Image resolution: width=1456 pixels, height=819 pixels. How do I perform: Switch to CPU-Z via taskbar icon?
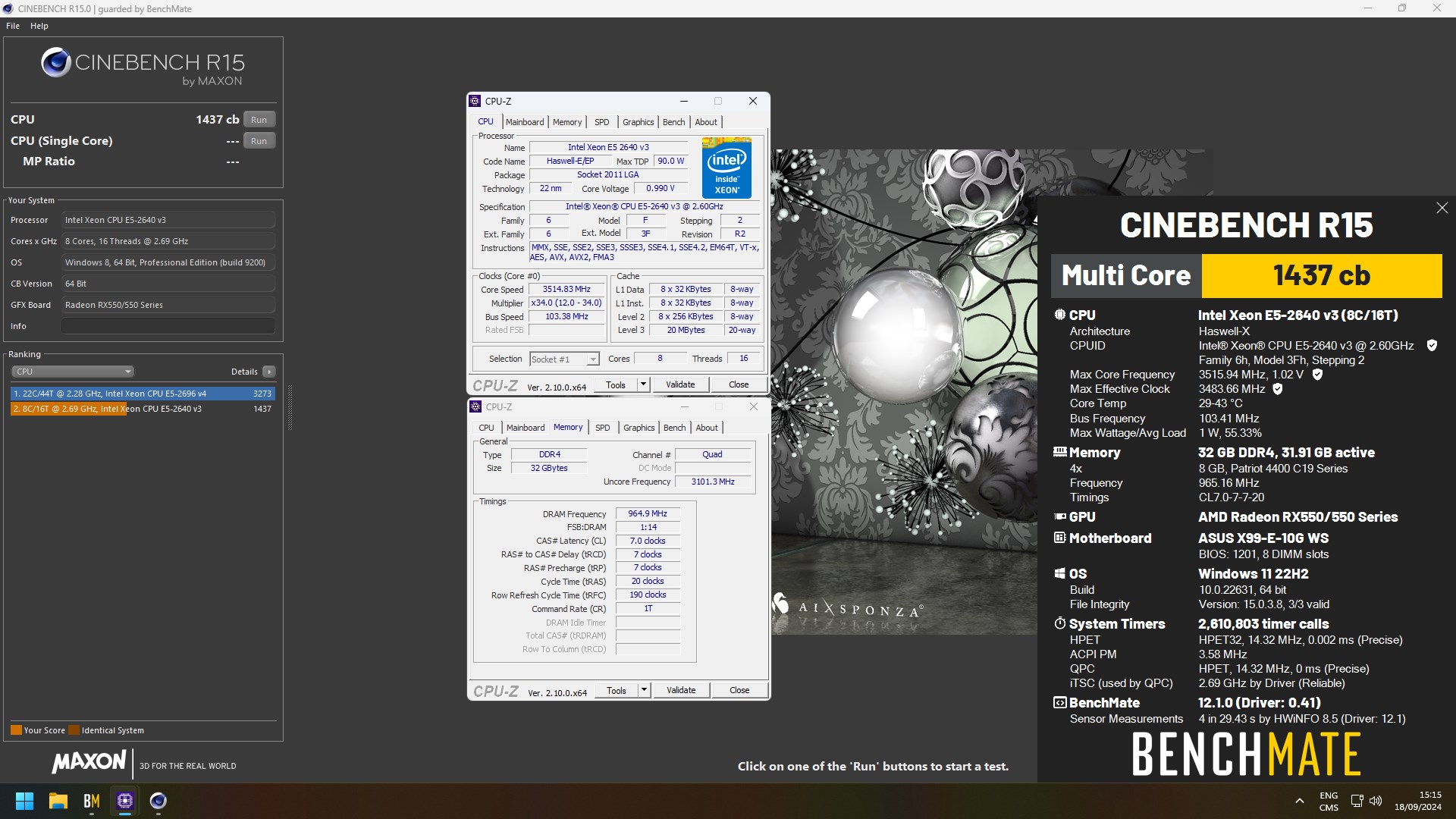125,801
